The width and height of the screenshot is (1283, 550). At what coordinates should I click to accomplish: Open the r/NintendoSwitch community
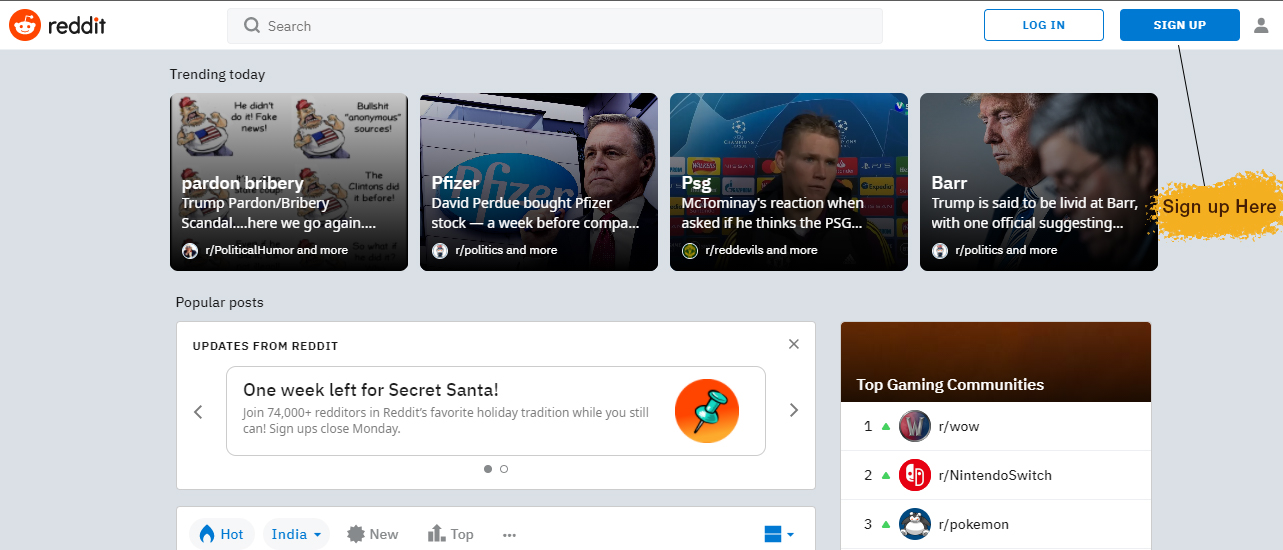coord(996,475)
